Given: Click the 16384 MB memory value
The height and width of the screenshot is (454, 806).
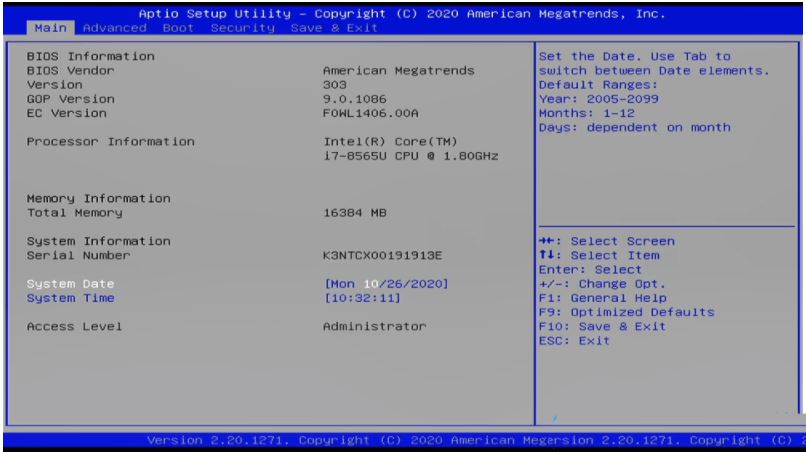Looking at the screenshot, I should click(x=355, y=212).
